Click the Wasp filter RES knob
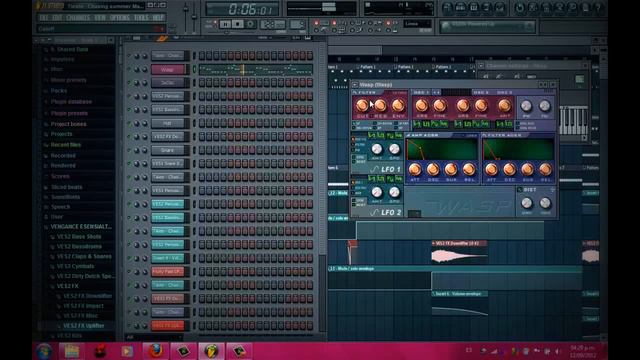The width and height of the screenshot is (640, 360). [380, 106]
